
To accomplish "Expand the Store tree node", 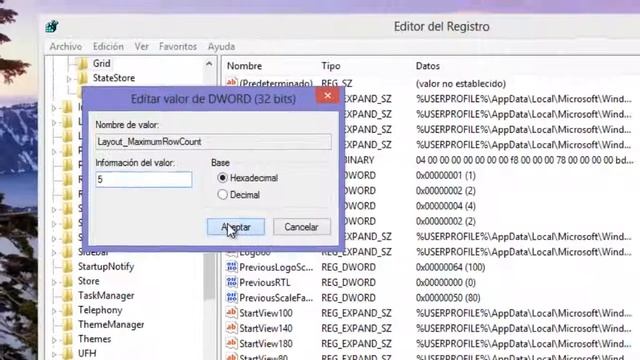I will (x=54, y=282).
